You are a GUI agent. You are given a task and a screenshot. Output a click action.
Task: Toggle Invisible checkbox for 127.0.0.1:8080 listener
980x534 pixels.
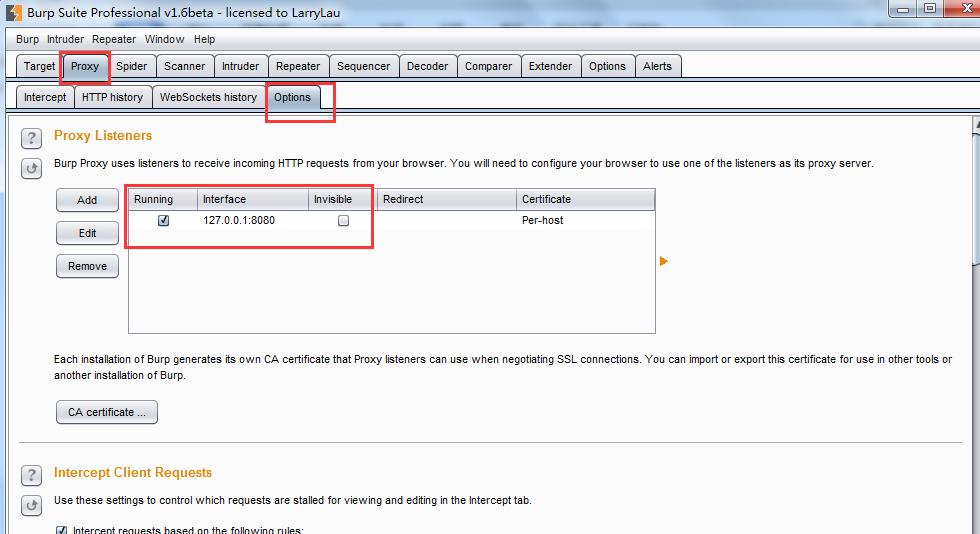(343, 220)
